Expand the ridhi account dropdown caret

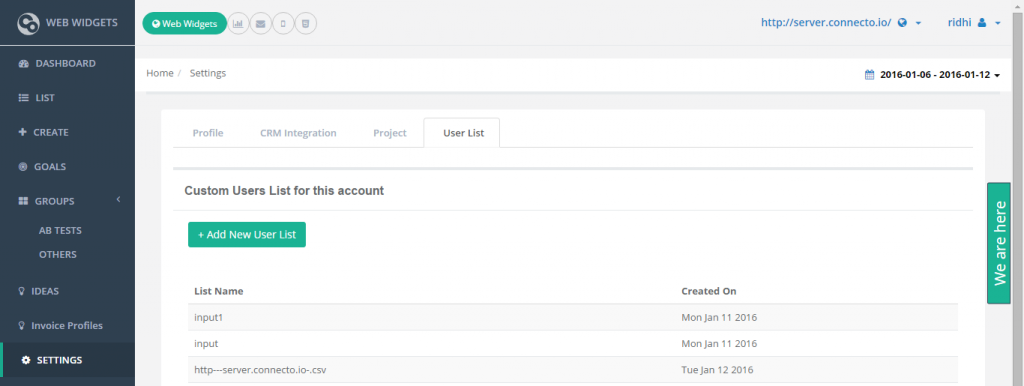point(997,23)
